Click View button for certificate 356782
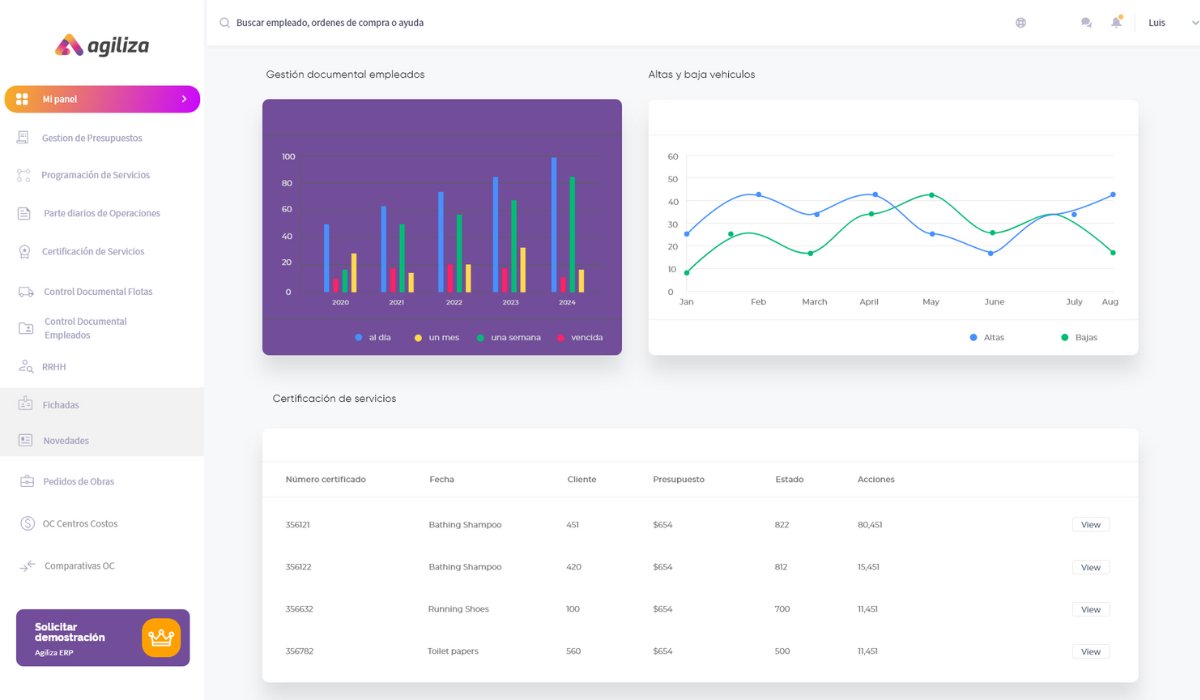The height and width of the screenshot is (700, 1200). pos(1090,652)
